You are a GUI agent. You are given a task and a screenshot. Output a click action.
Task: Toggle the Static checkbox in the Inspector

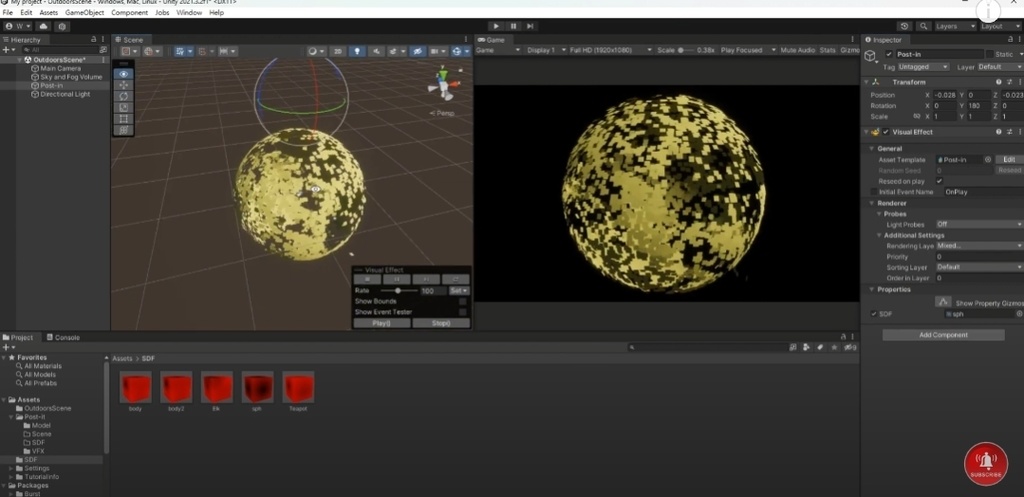pyautogui.click(x=989, y=54)
